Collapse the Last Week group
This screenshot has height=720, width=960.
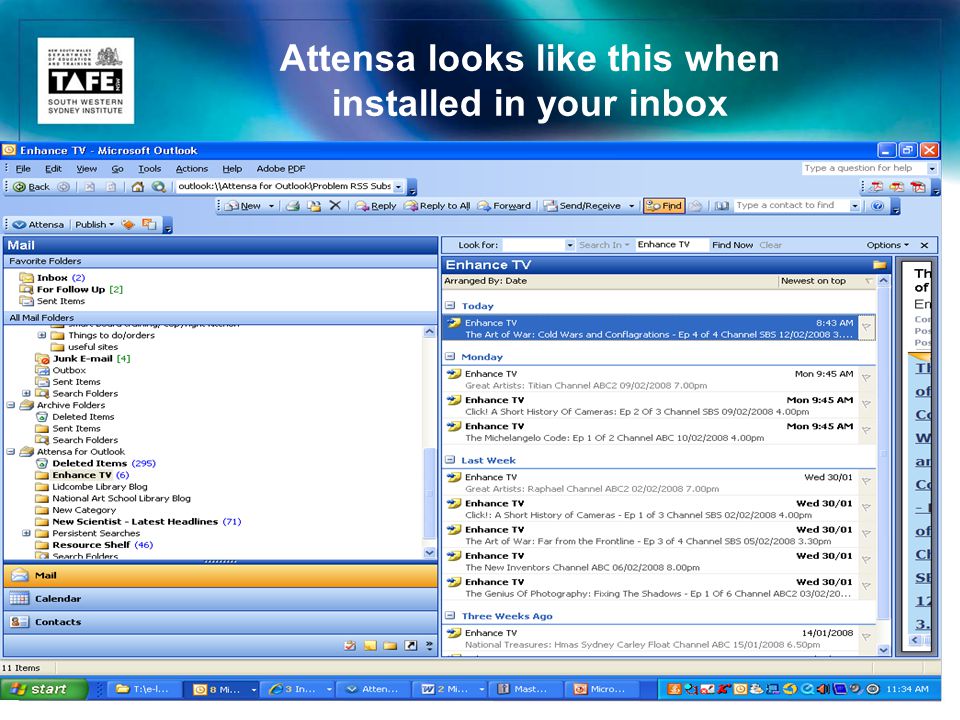(450, 460)
